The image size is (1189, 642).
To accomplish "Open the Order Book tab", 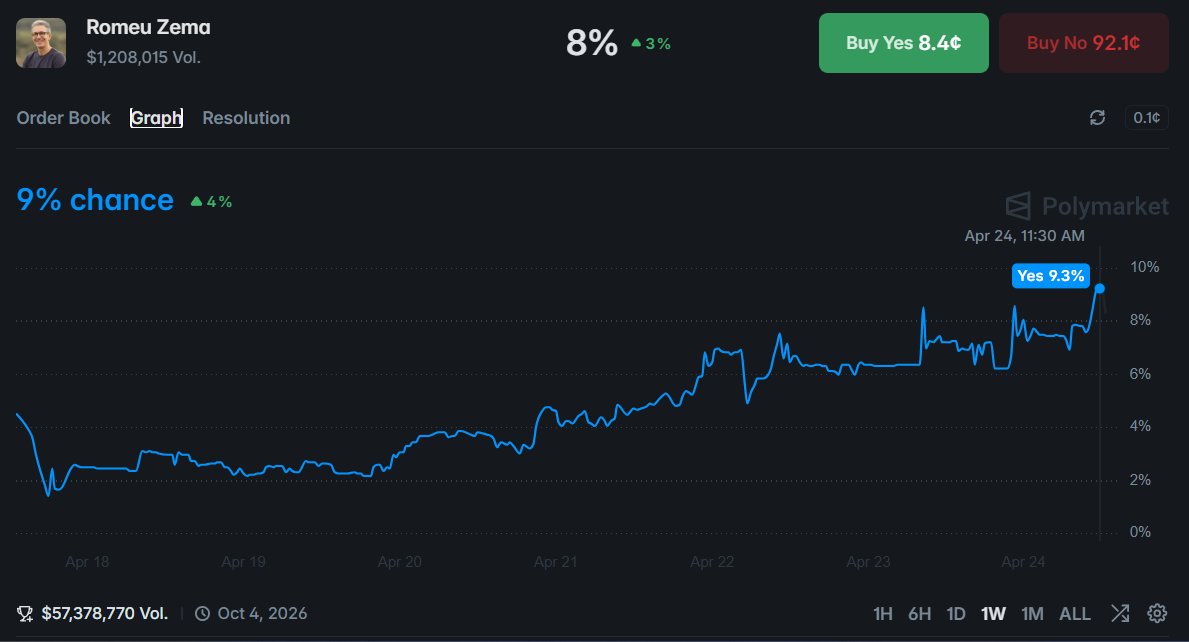I will click(64, 118).
